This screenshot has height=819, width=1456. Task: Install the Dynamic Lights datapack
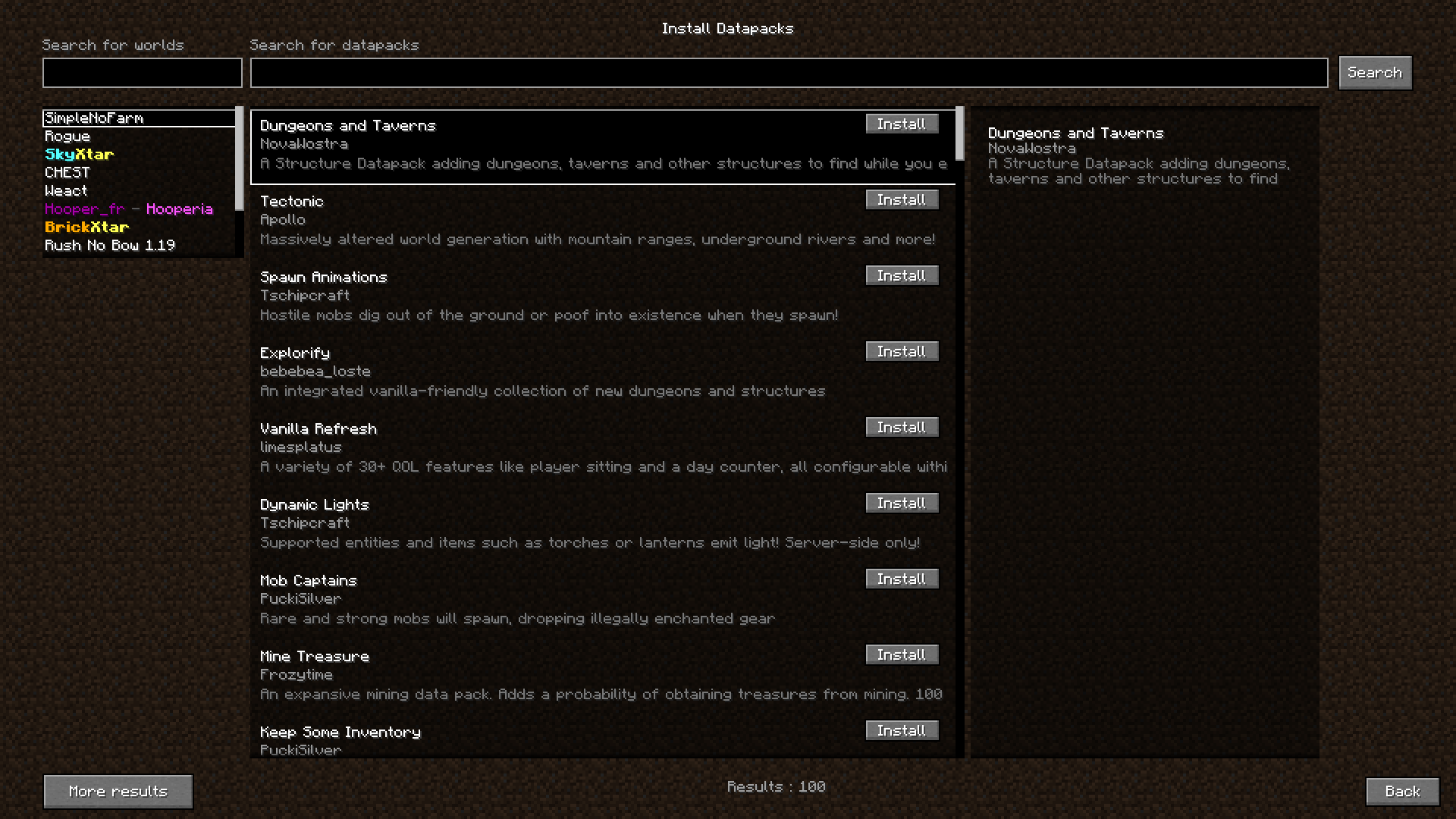click(x=902, y=503)
